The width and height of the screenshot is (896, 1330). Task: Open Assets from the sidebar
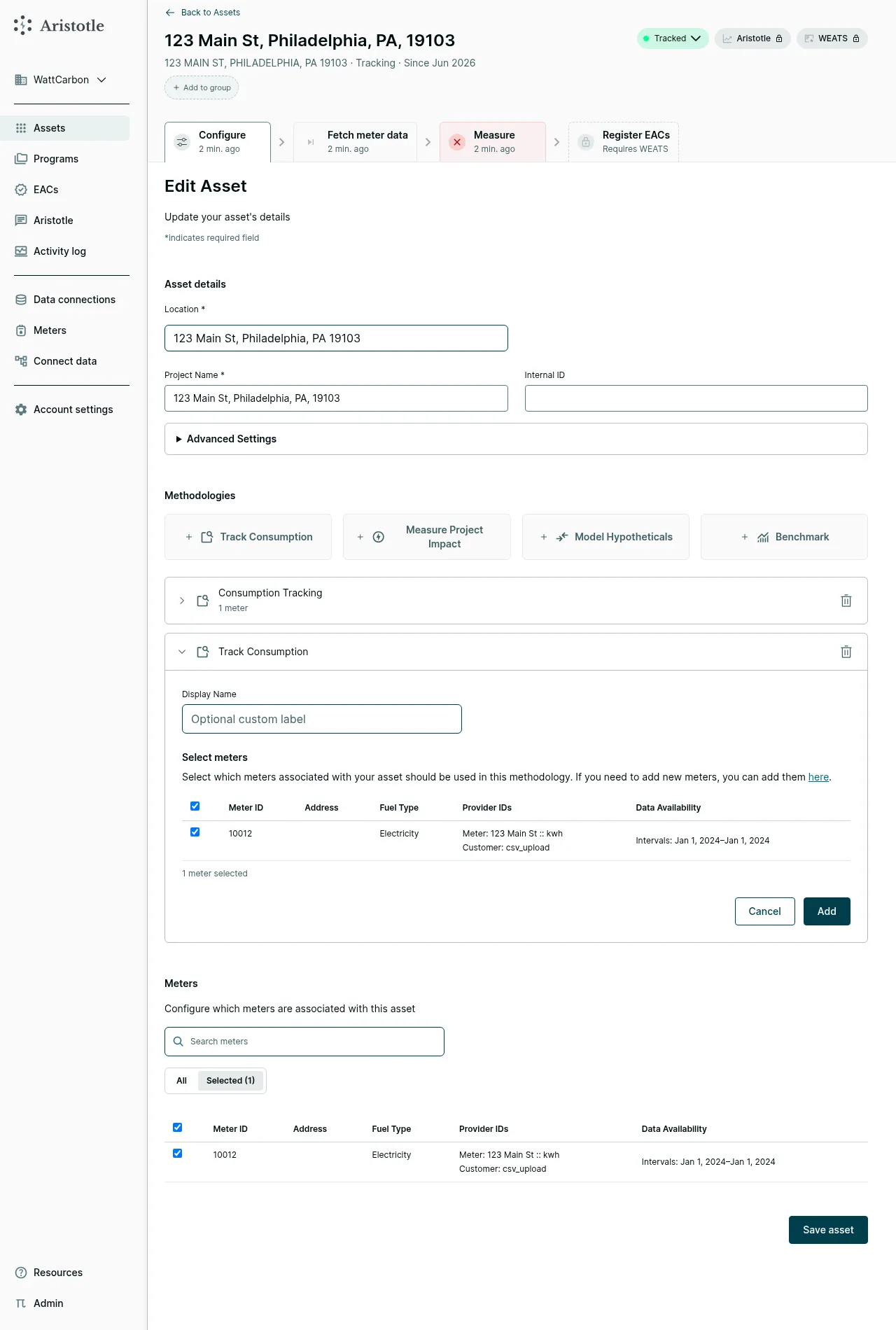coord(64,128)
